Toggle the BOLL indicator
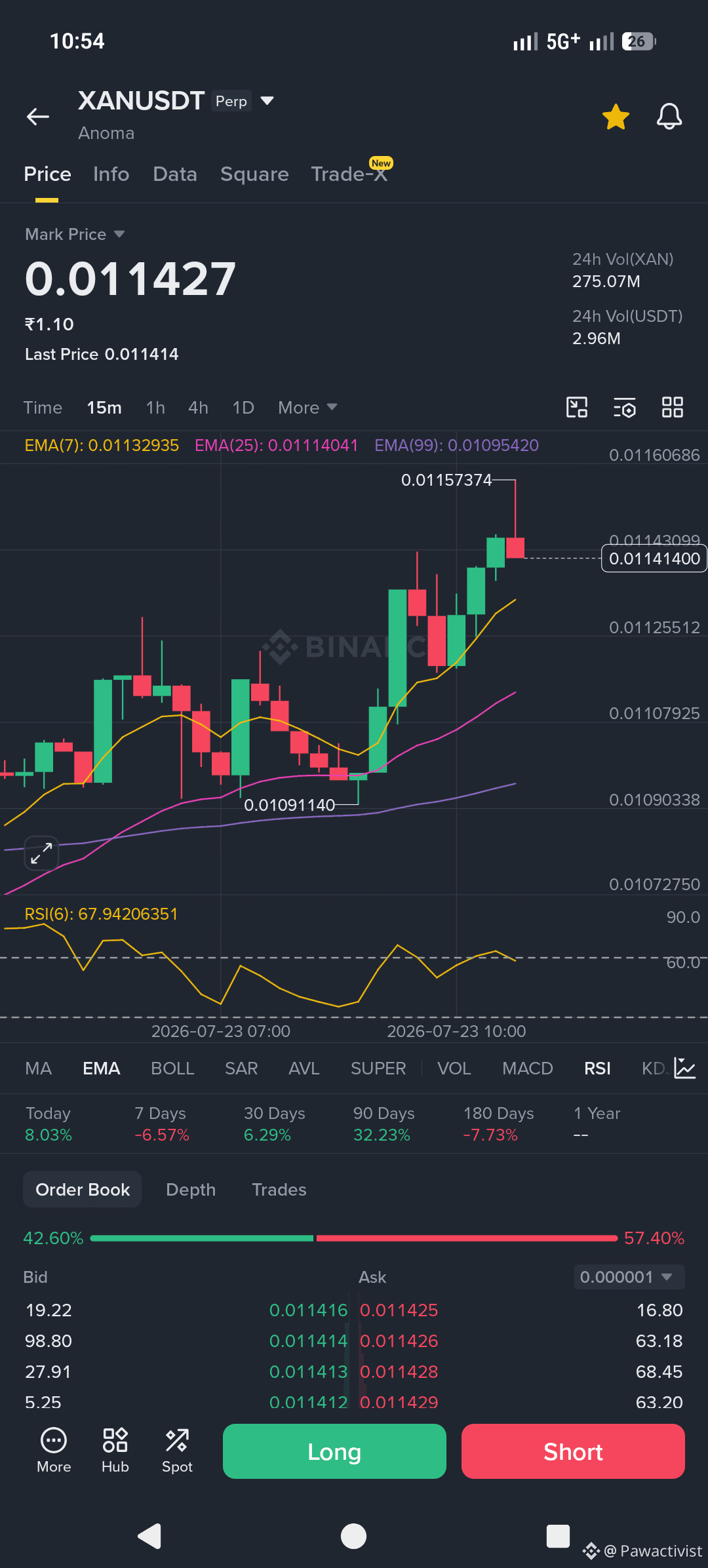Screen dimensions: 708x1568 (x=172, y=1068)
